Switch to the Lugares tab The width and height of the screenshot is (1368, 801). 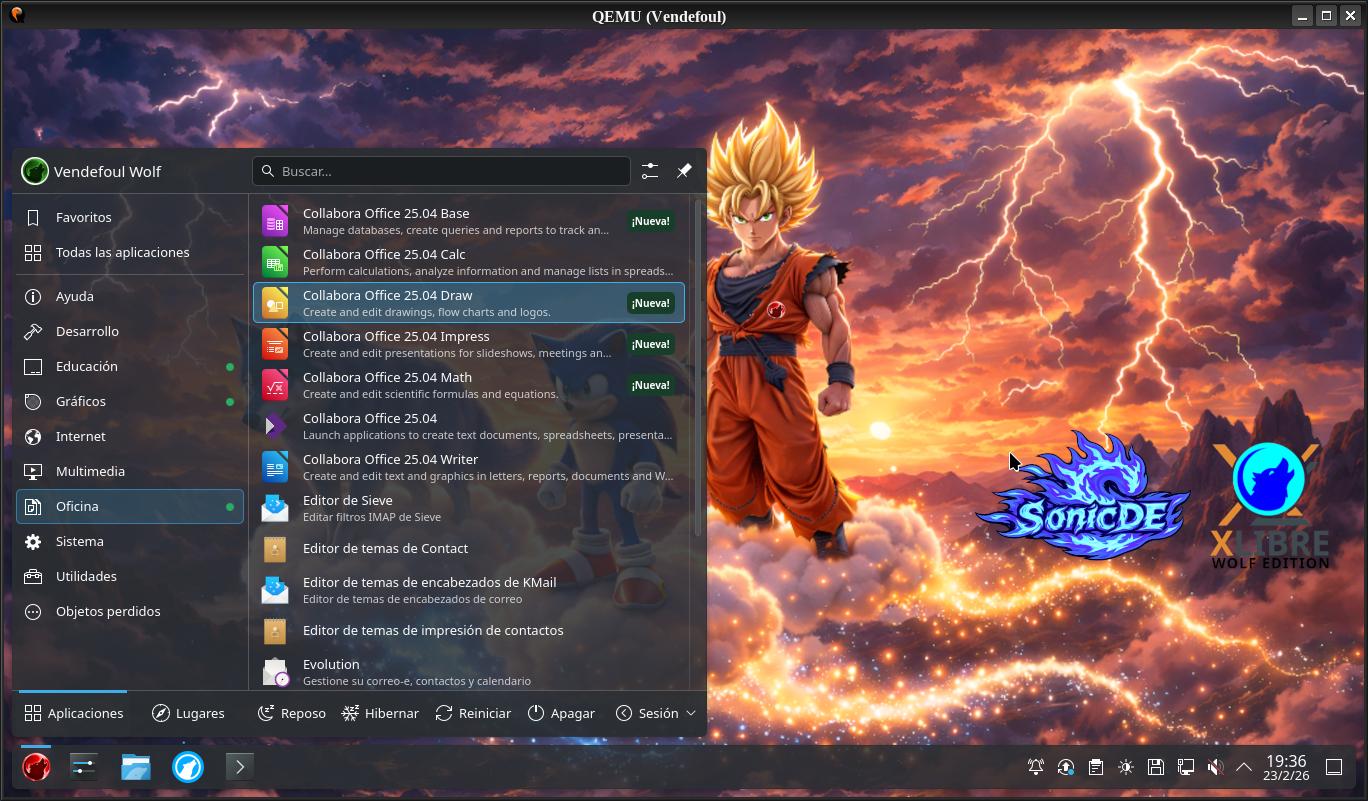[188, 713]
